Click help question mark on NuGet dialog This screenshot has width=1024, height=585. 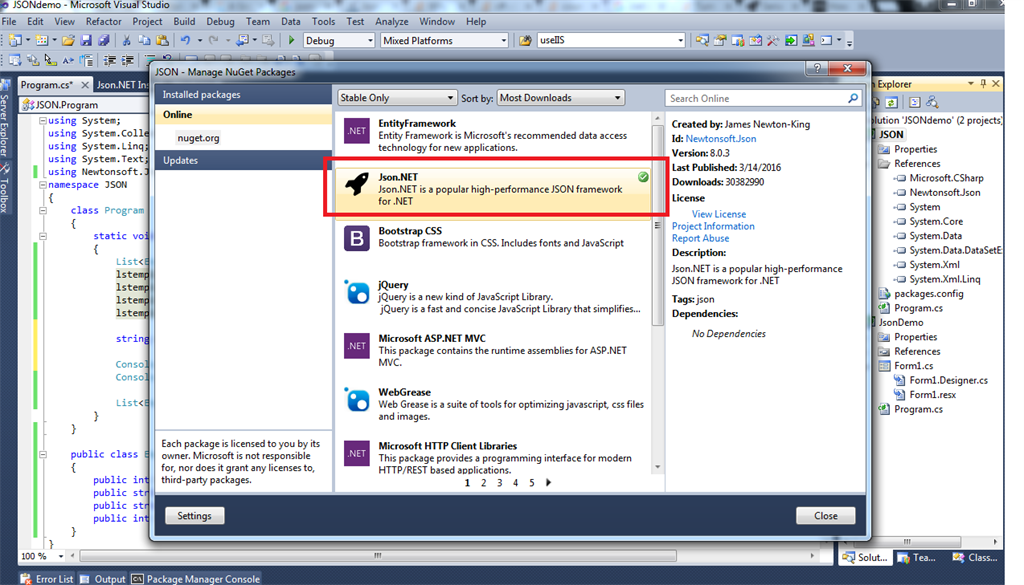coord(817,68)
